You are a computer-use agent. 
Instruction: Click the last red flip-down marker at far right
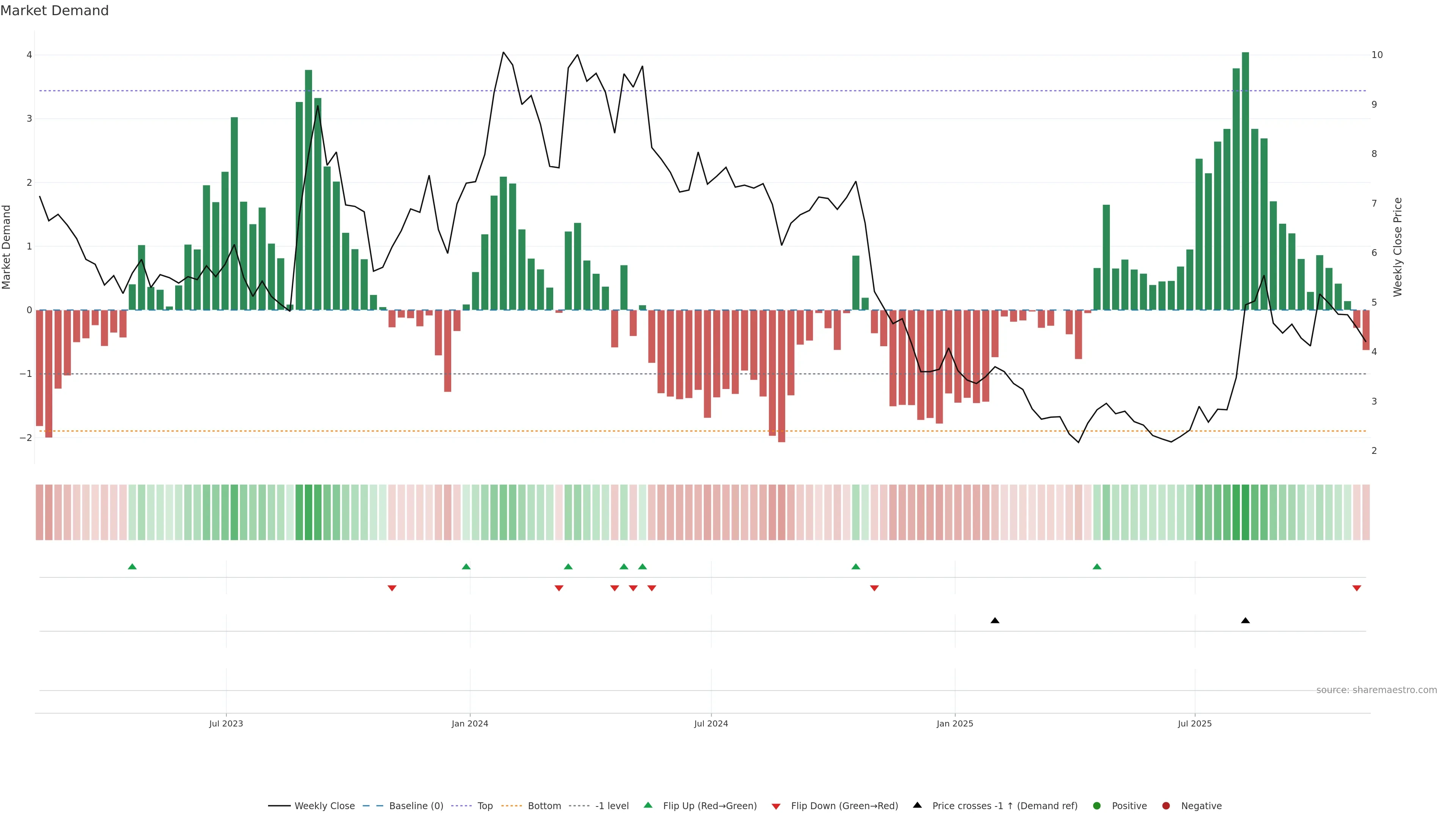pos(1357,588)
